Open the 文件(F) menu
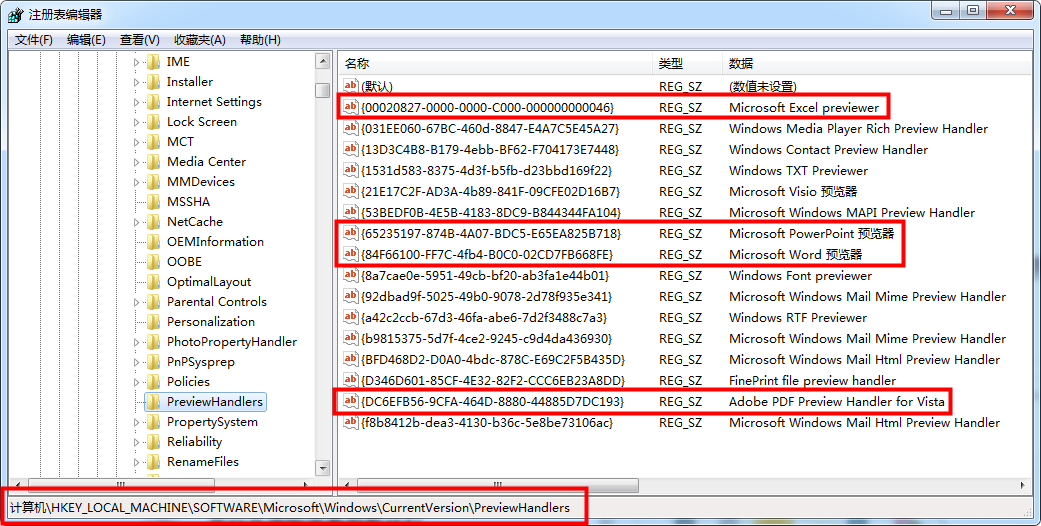Viewport: 1041px width, 526px height. 33,40
